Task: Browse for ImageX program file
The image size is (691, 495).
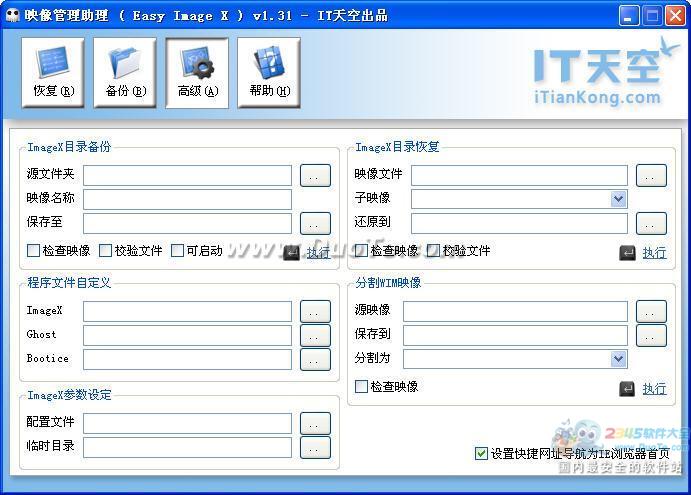Action: (315, 311)
